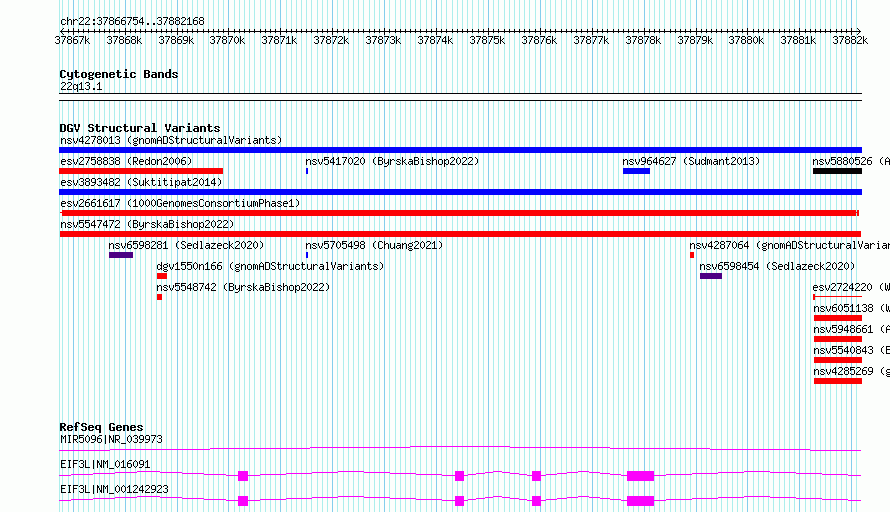
Task: Click the blue esv3893482 full-width bar
Action: tap(460, 192)
